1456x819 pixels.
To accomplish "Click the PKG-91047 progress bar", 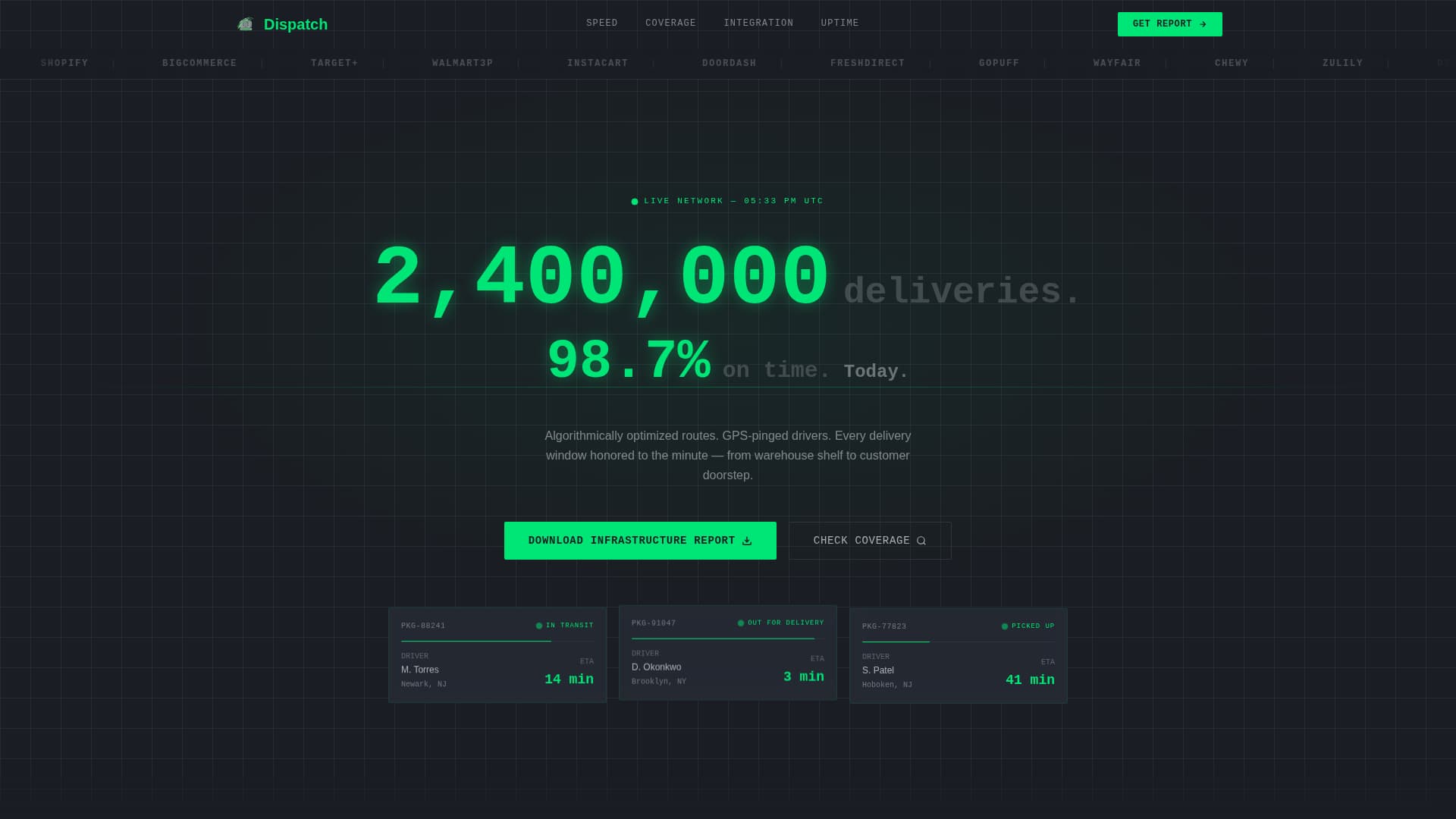I will coord(728,639).
